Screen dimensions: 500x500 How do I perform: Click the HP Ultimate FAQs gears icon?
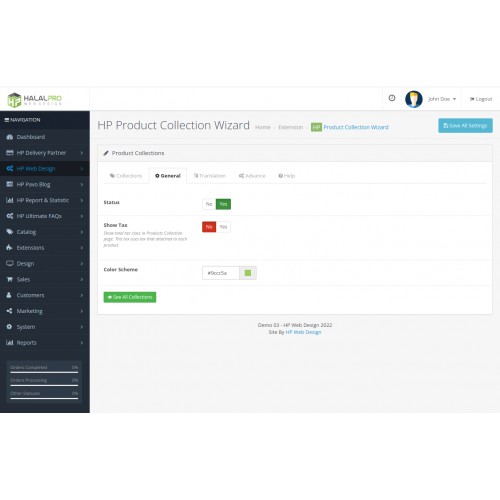click(x=10, y=216)
